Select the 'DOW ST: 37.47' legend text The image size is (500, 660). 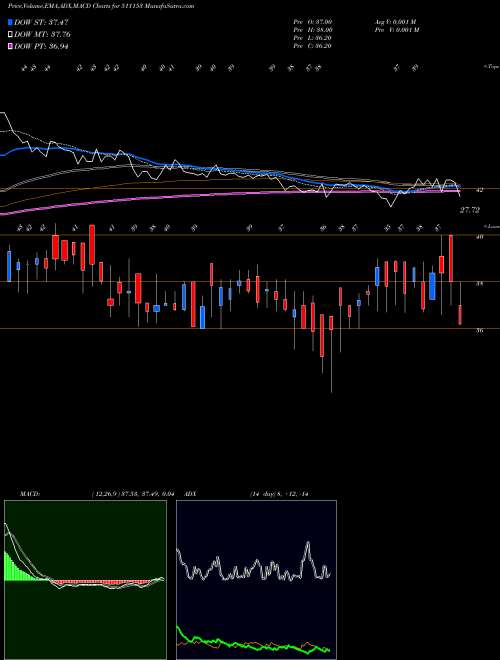click(41, 22)
